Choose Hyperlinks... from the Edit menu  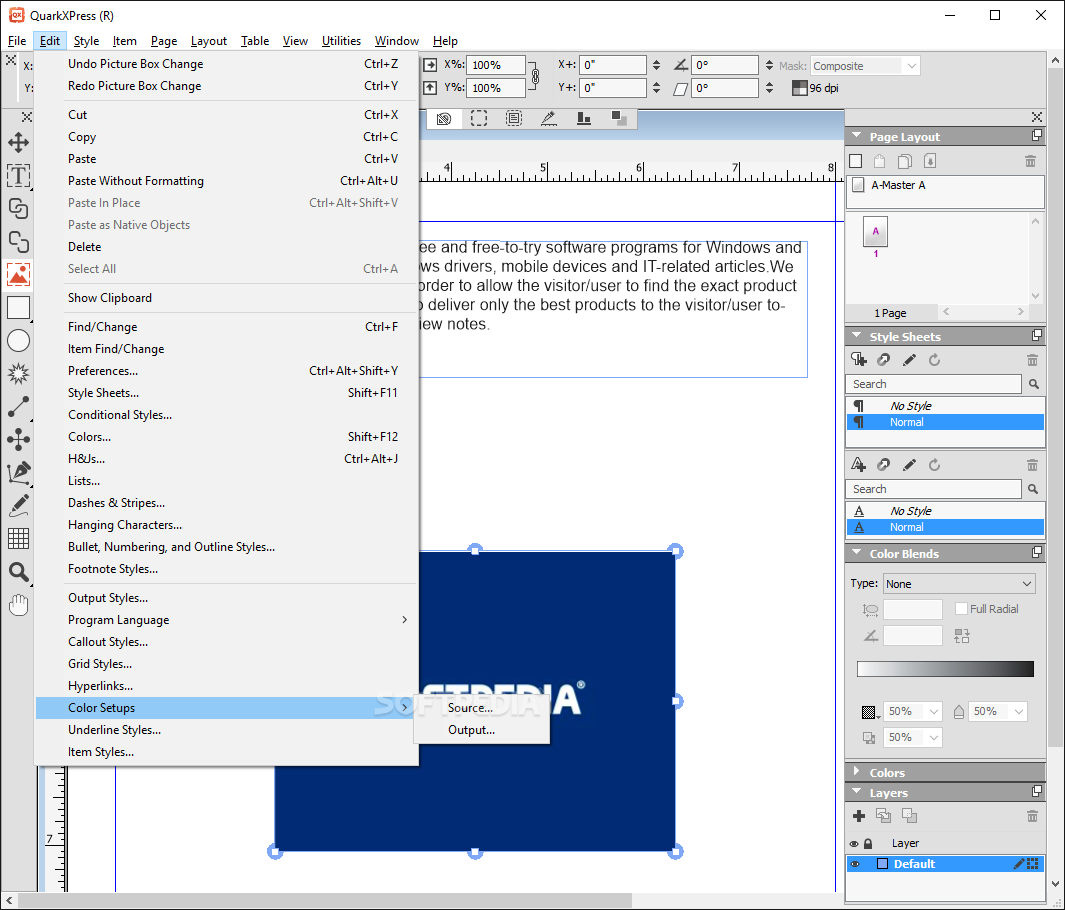(x=226, y=686)
